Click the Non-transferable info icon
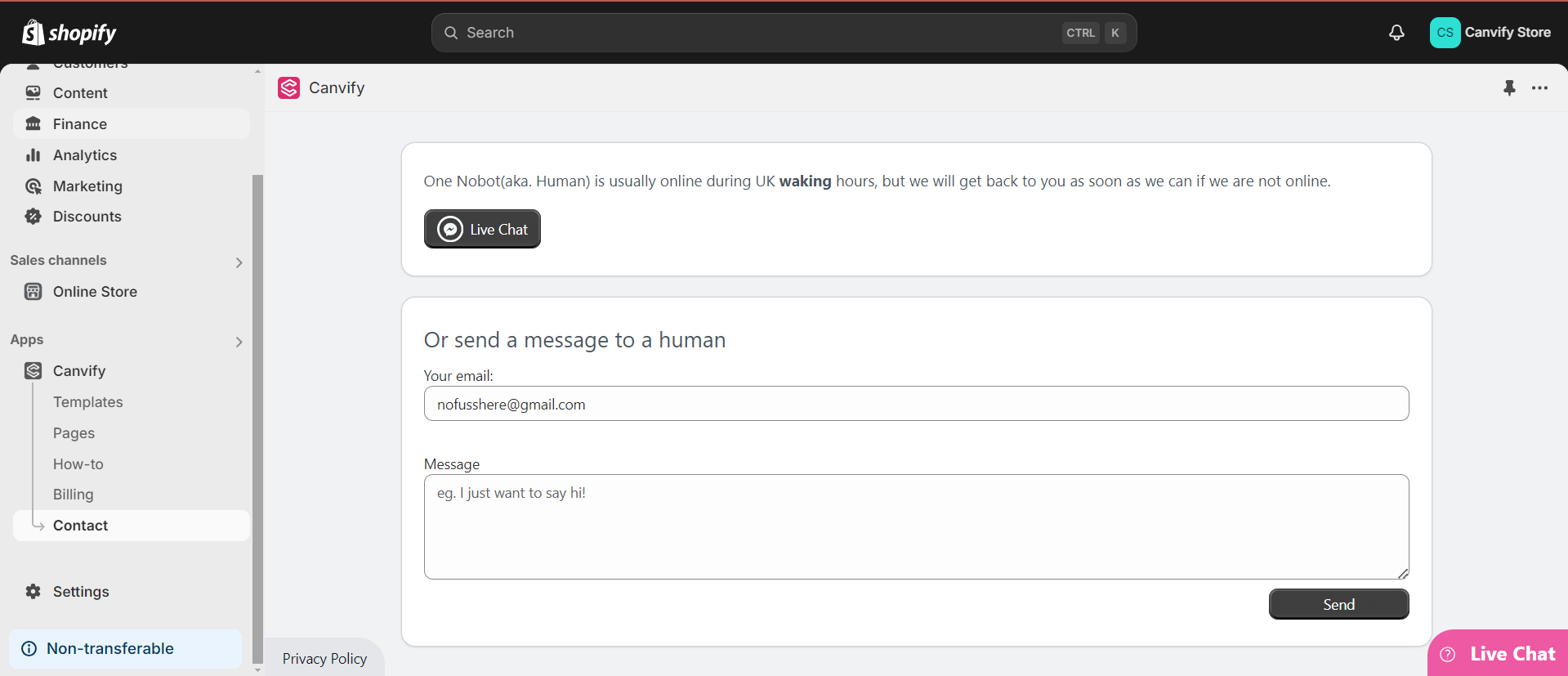 point(29,649)
